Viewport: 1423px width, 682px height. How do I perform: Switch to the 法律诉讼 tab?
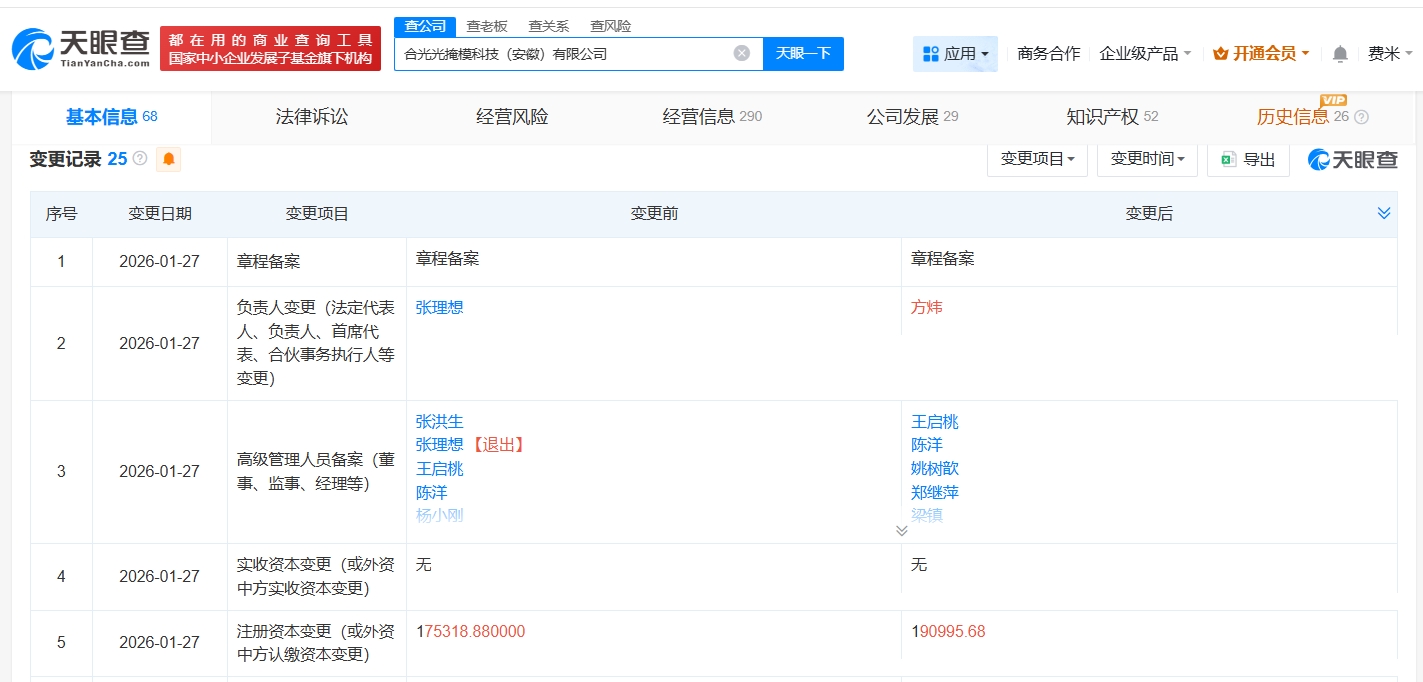coord(312,117)
